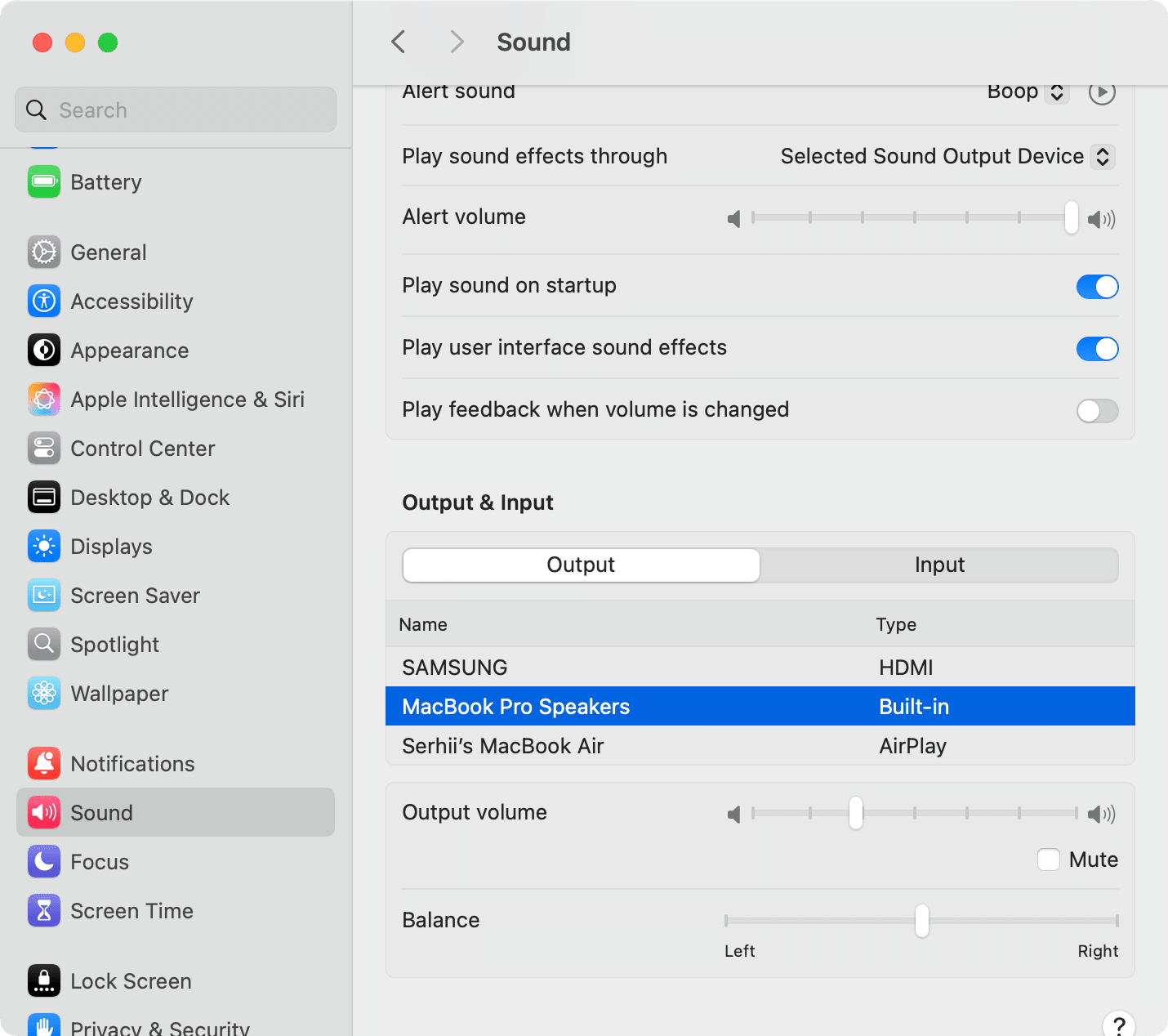Click the Apple Intelligence & Siri icon
The height and width of the screenshot is (1036, 1168).
pyautogui.click(x=43, y=399)
